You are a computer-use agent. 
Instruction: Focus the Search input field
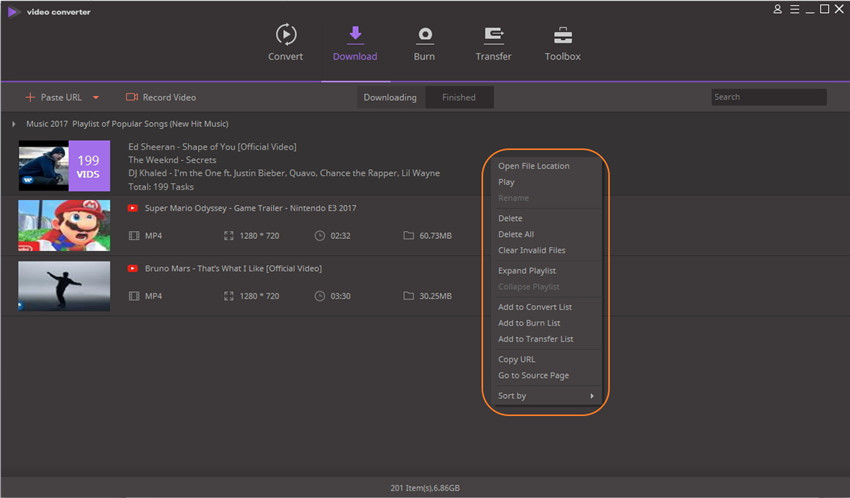click(x=769, y=97)
